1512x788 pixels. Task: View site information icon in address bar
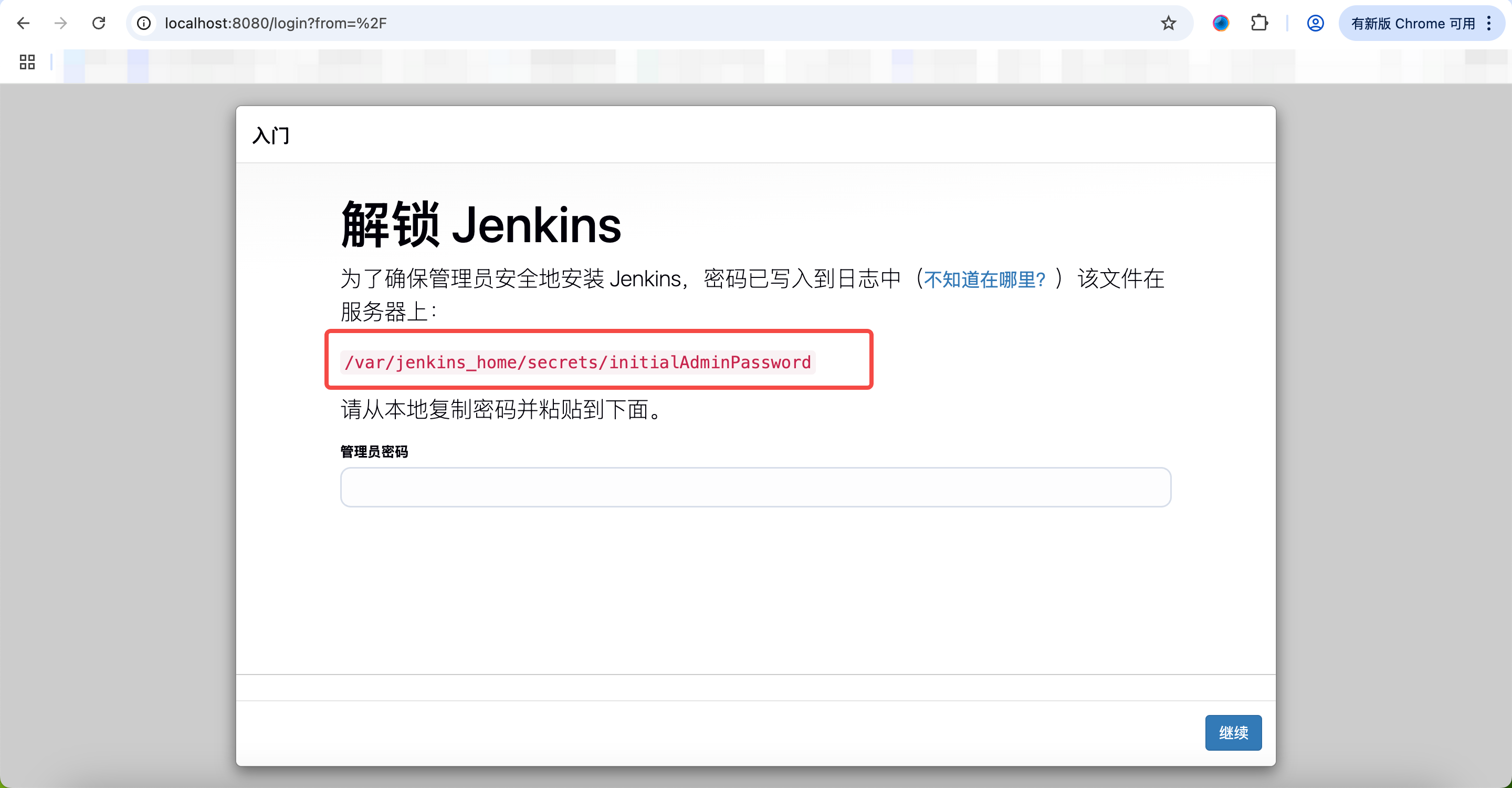pos(144,23)
